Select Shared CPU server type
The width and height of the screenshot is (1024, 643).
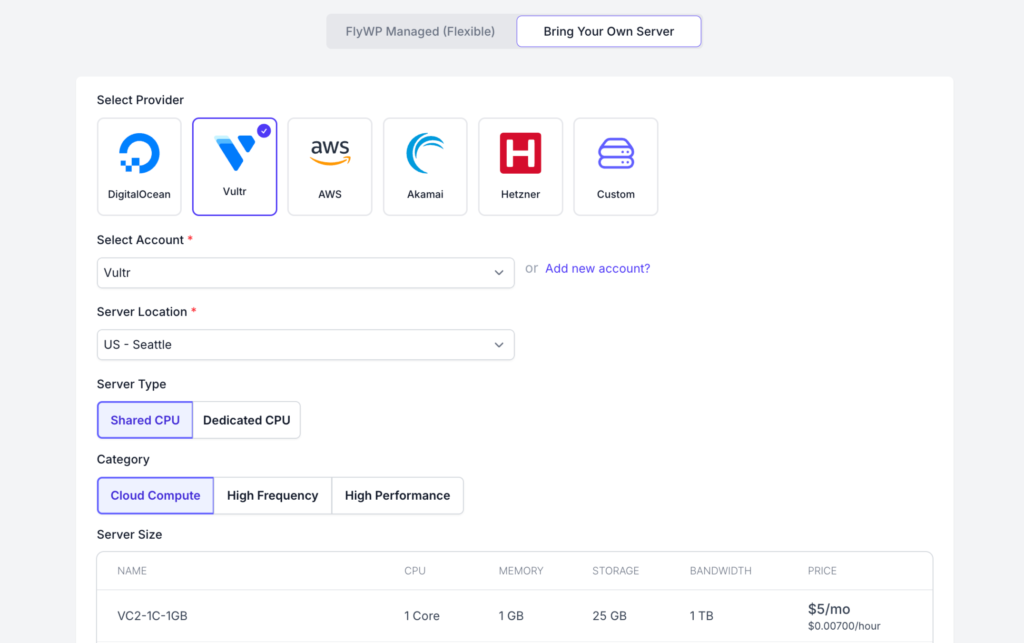tap(145, 420)
